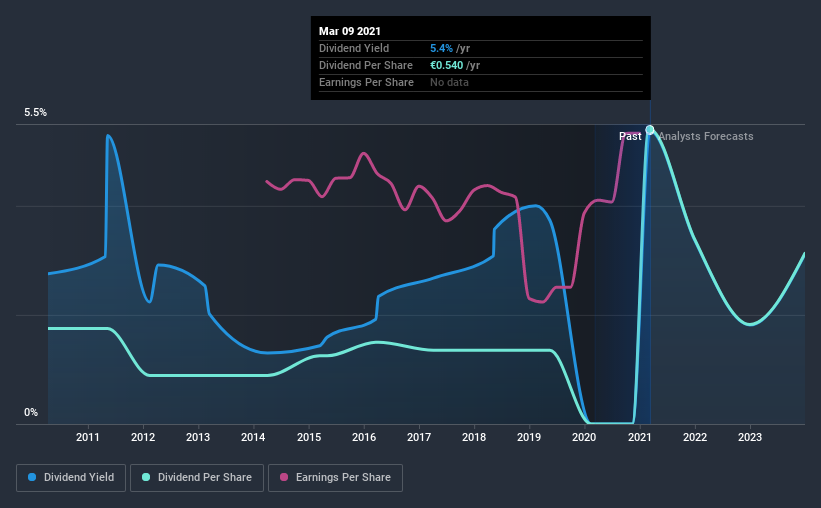Click the 0% y-axis label
Image resolution: width=821 pixels, height=508 pixels.
(x=31, y=413)
